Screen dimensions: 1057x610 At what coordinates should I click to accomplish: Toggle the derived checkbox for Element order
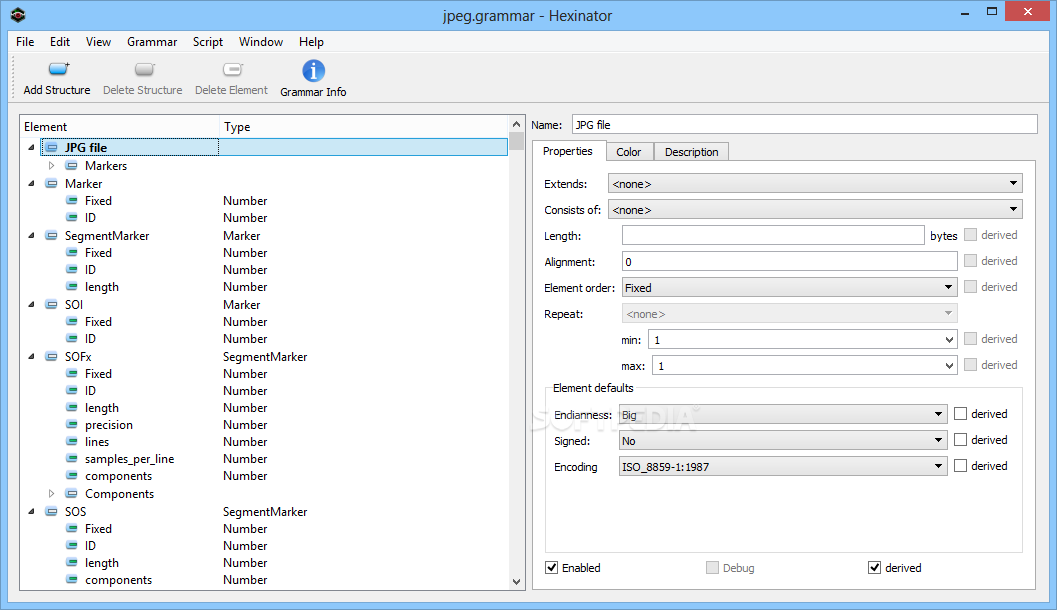(x=971, y=286)
